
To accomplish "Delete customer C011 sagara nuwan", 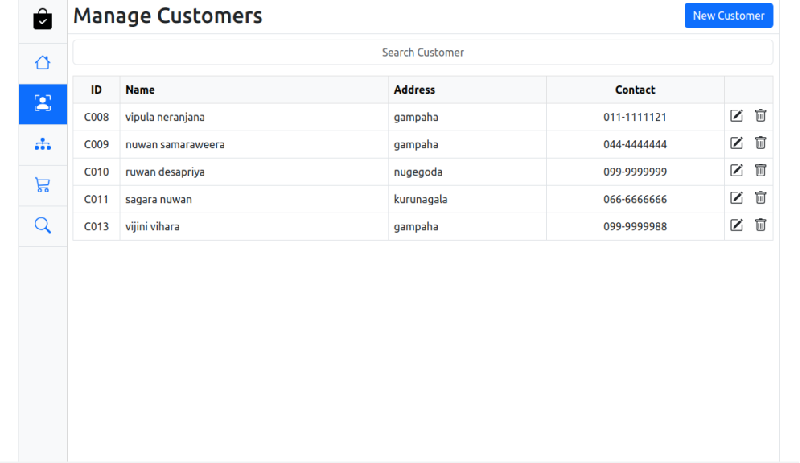I will click(x=760, y=198).
